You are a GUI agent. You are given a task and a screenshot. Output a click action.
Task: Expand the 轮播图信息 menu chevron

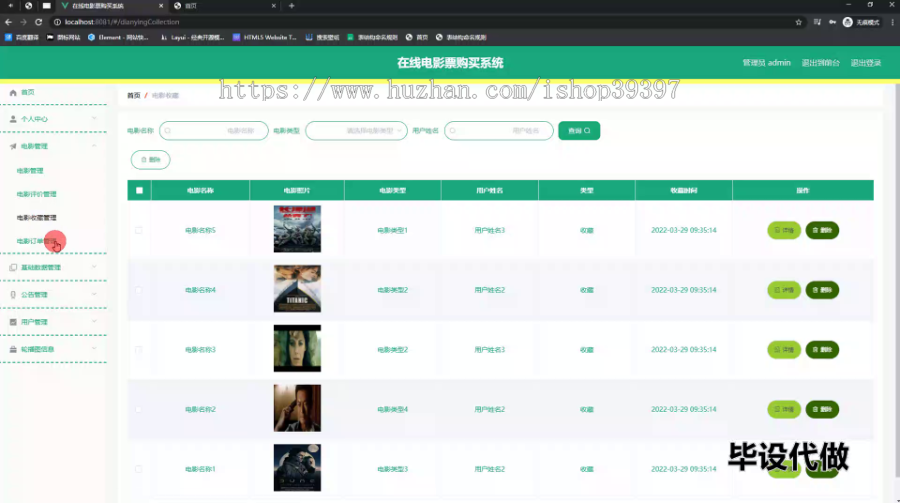94,349
